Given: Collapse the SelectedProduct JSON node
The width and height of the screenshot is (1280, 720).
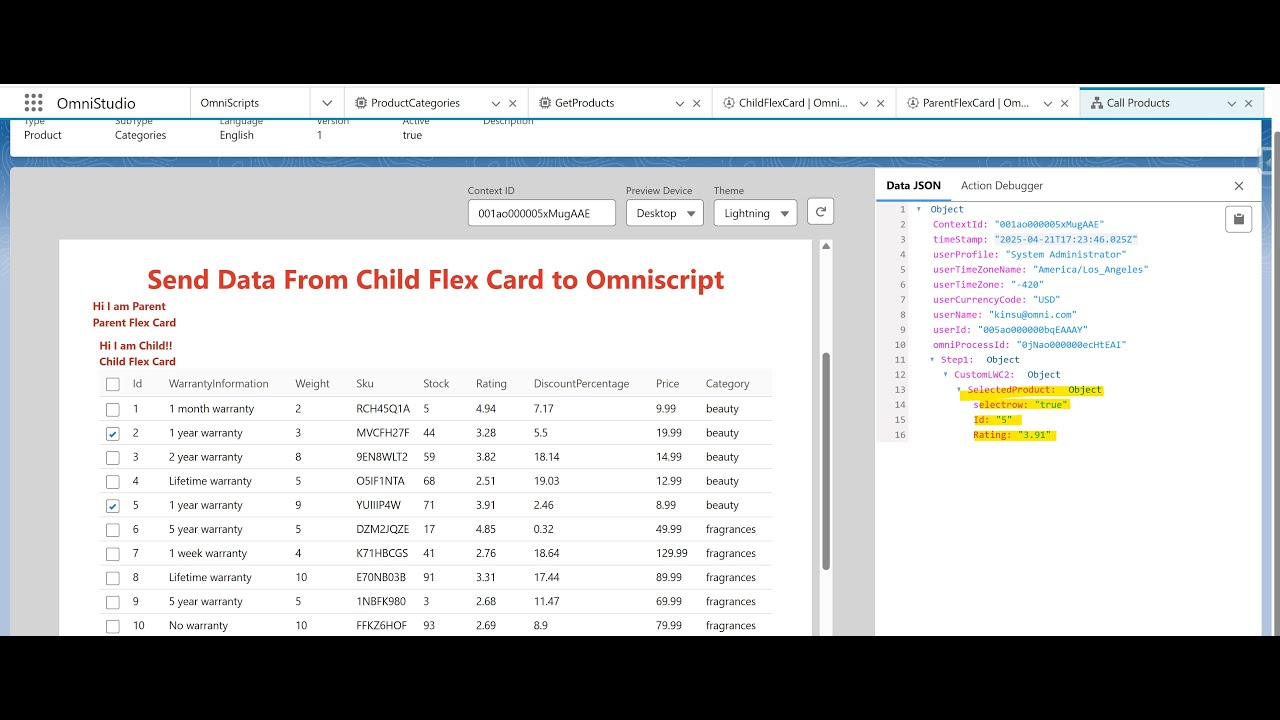Looking at the screenshot, I should click(958, 390).
